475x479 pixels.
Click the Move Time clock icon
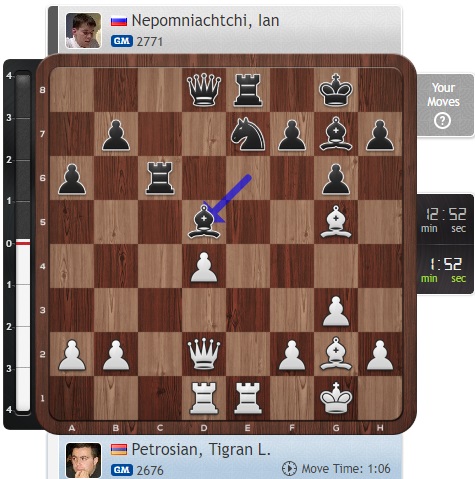coord(289,469)
